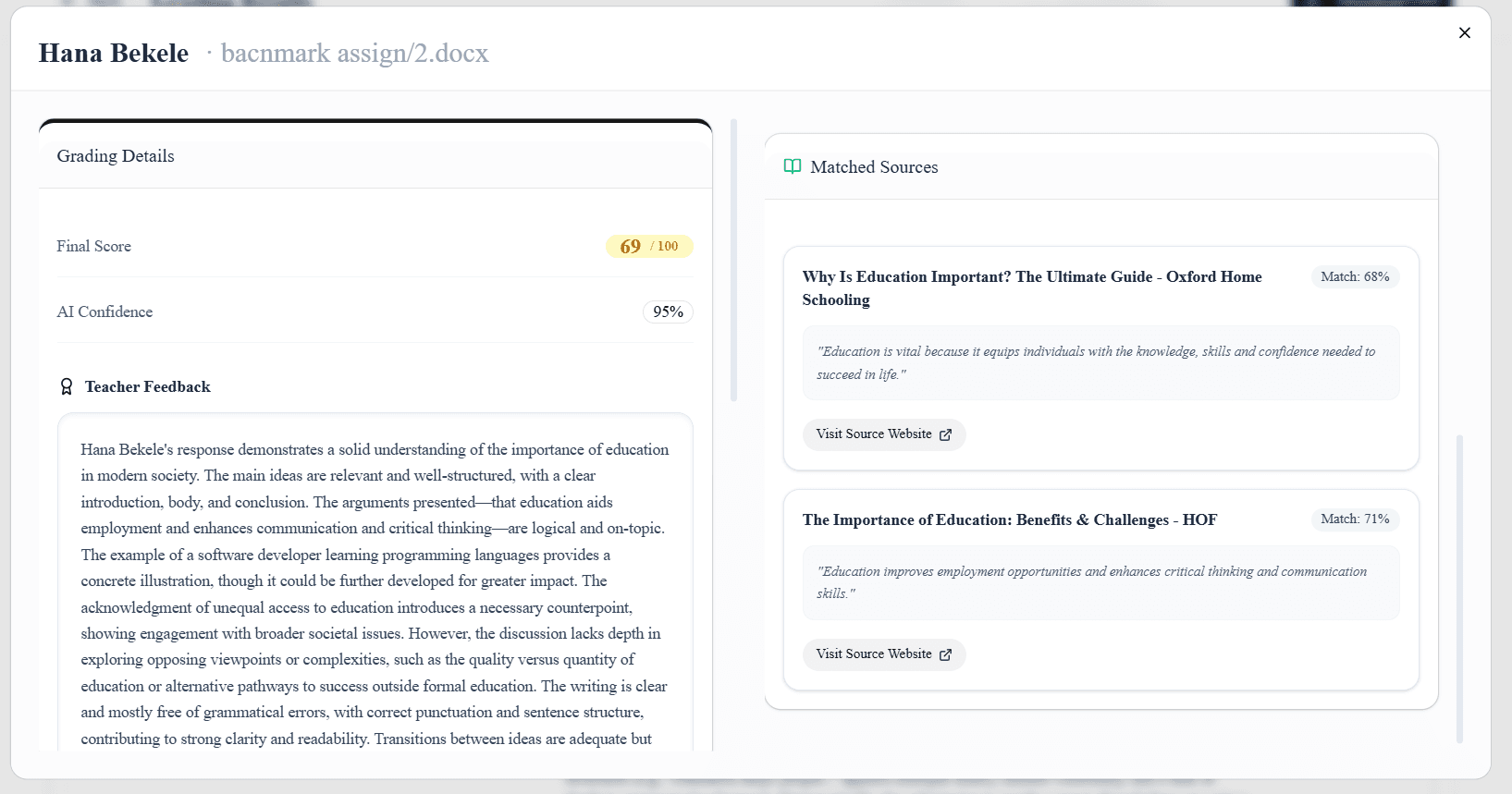Click external link icon for HOF source
1512x794 pixels.
tap(945, 654)
